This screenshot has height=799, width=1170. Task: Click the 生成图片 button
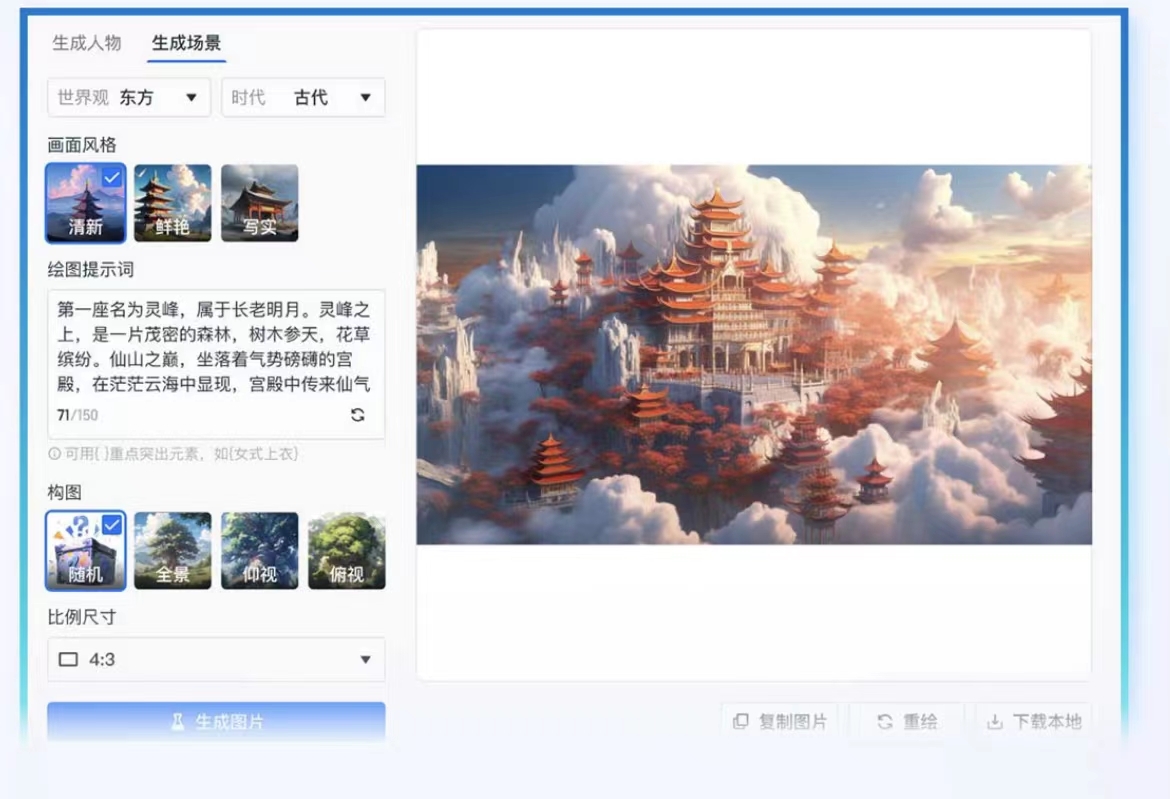(x=216, y=721)
